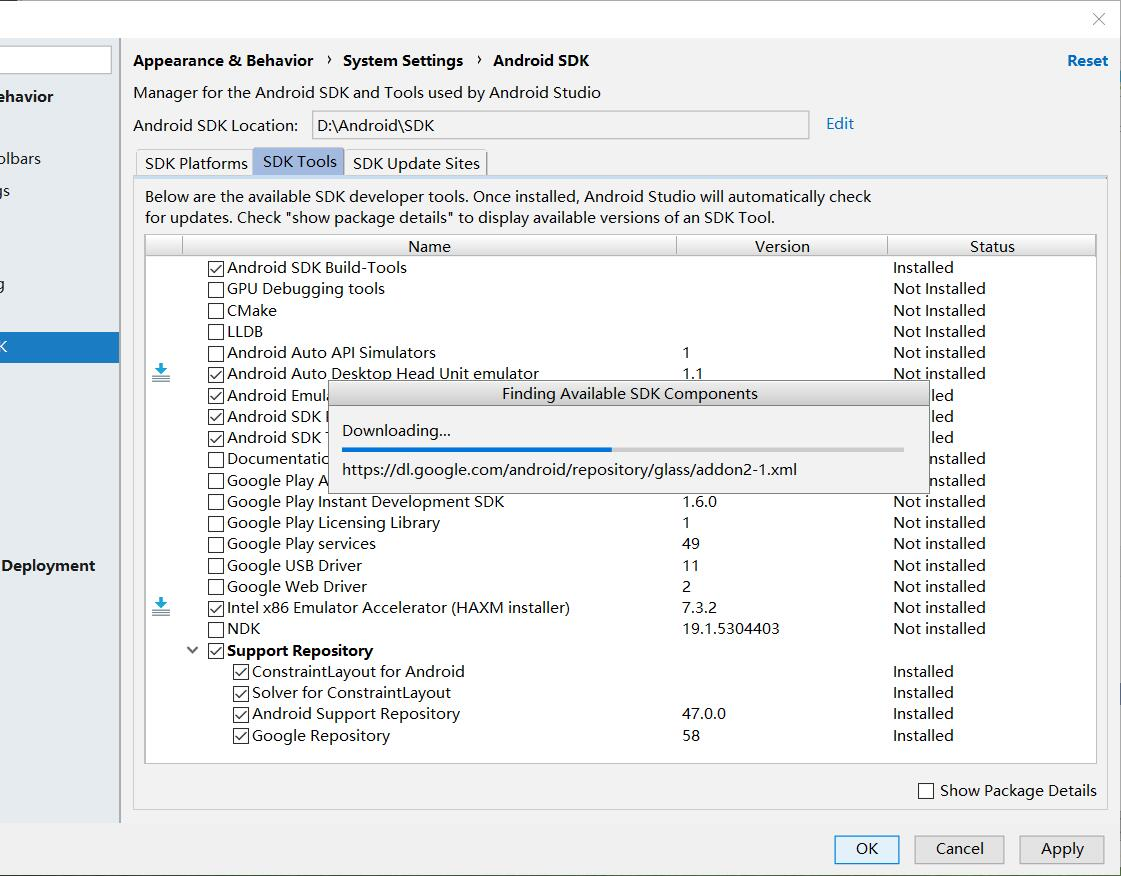Click Finding Available SDK Components title
Viewport: 1121px width, 876px height.
click(x=629, y=394)
